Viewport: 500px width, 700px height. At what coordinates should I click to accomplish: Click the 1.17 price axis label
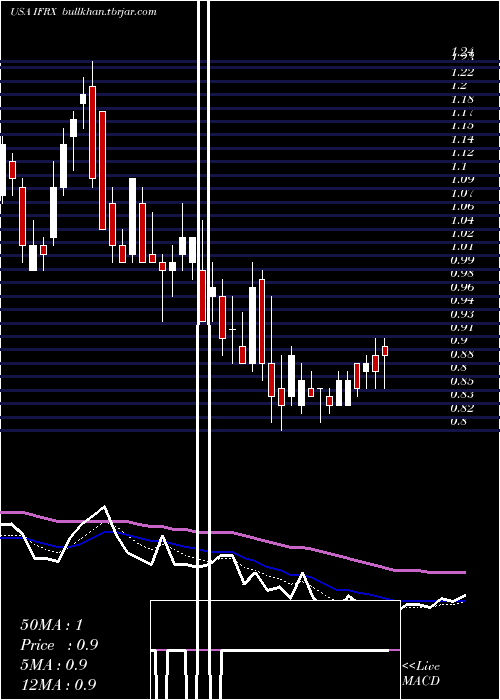[462, 112]
